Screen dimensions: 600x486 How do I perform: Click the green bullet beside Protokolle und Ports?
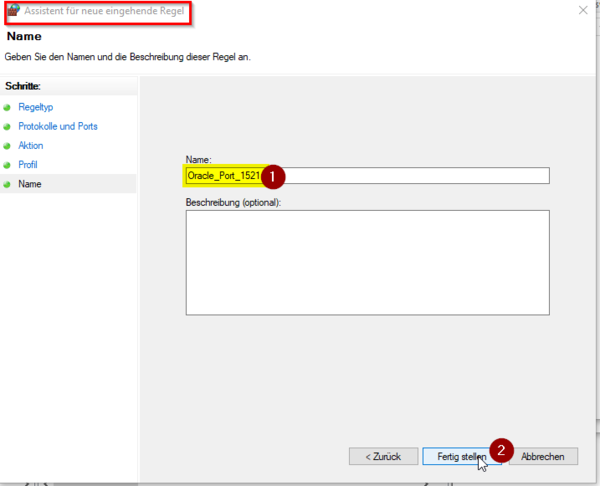point(7,127)
